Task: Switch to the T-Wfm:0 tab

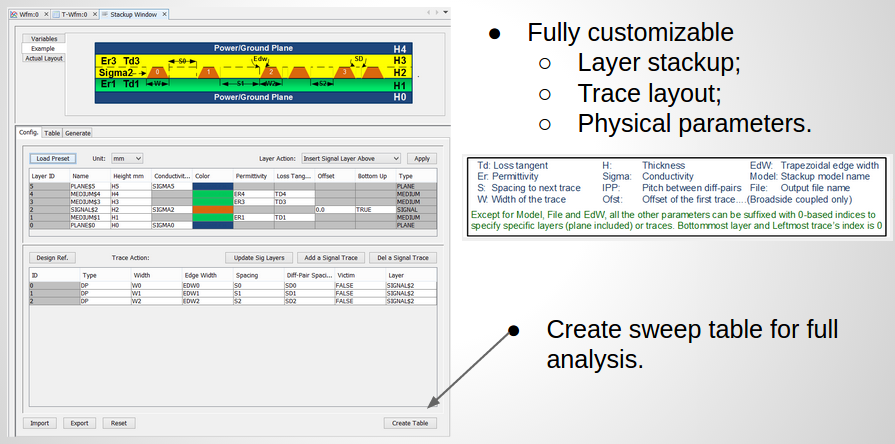Action: [72, 14]
